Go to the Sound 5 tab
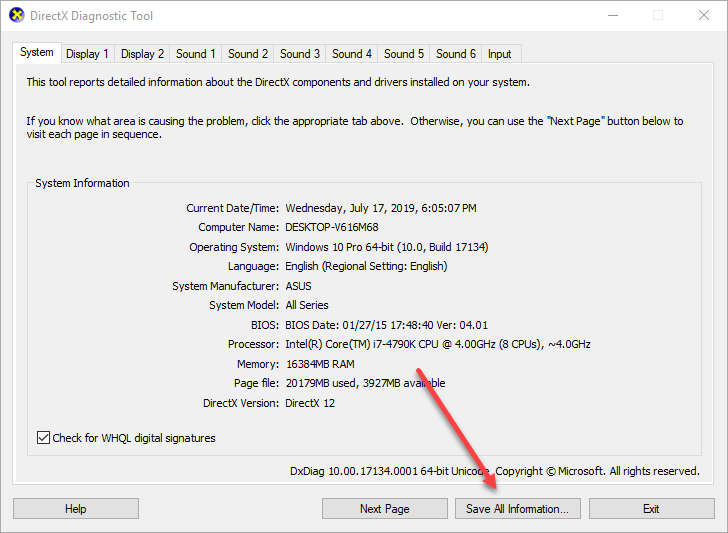Image resolution: width=728 pixels, height=533 pixels. pos(403,54)
